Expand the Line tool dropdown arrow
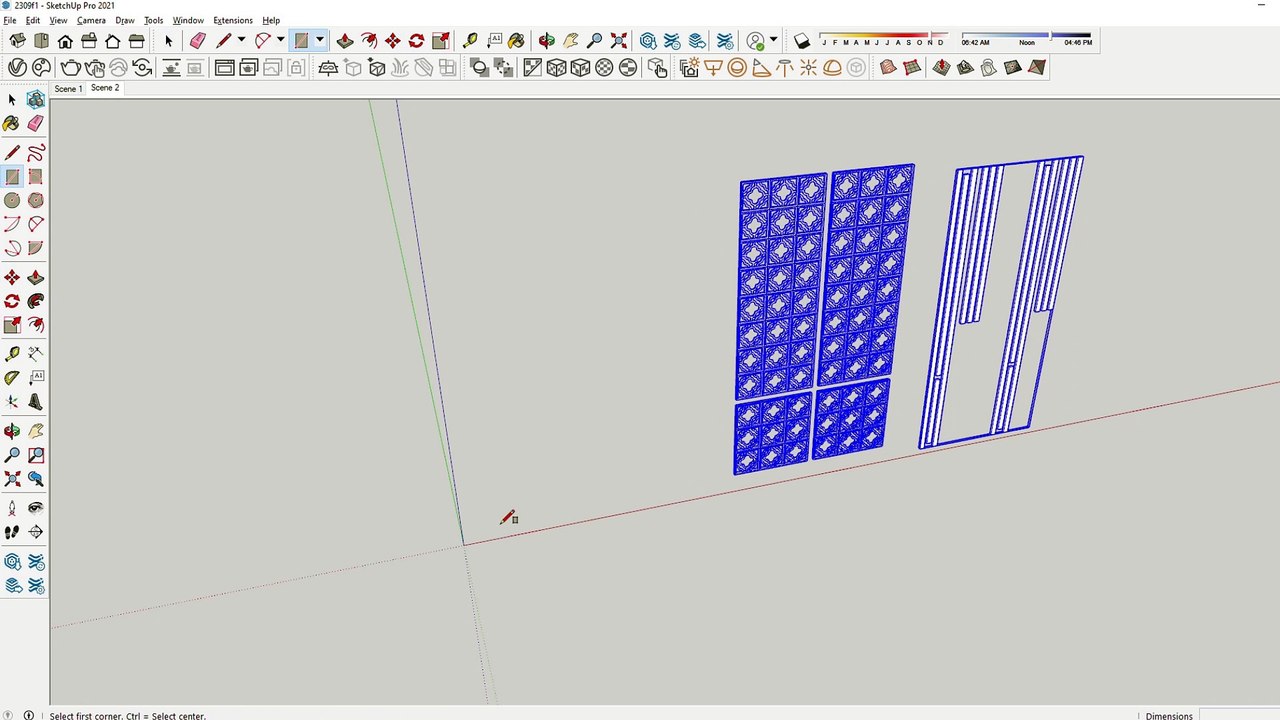1280x720 pixels. [241, 41]
